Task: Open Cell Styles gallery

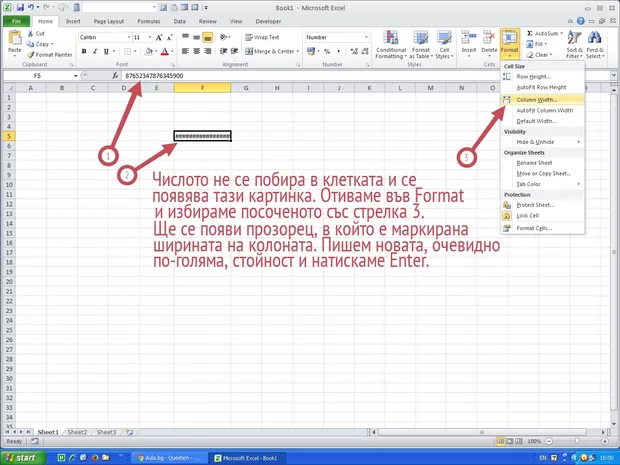Action: (x=444, y=45)
